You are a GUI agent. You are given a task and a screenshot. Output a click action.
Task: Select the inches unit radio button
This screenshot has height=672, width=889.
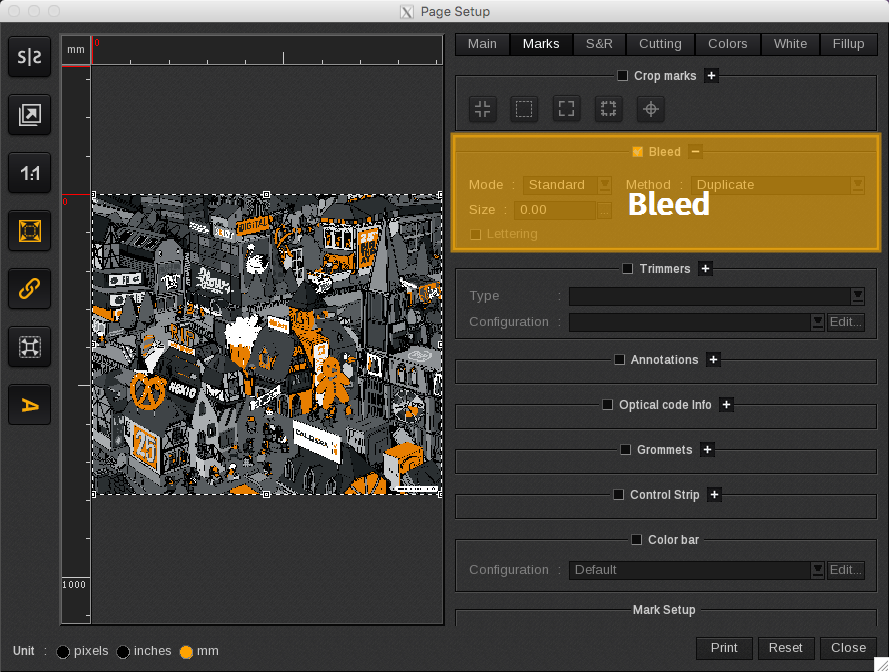coord(123,651)
